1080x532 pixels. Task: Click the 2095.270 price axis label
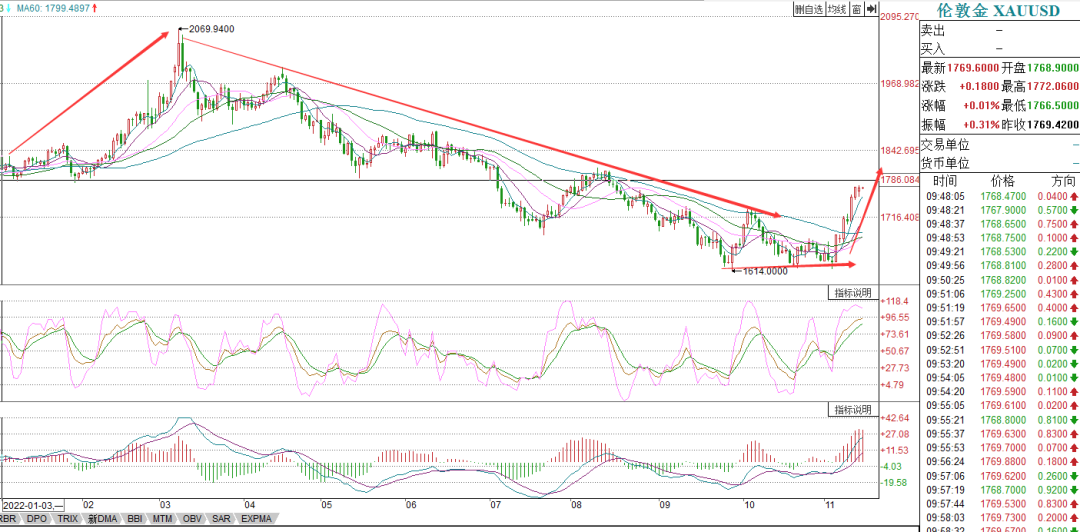pyautogui.click(x=900, y=16)
